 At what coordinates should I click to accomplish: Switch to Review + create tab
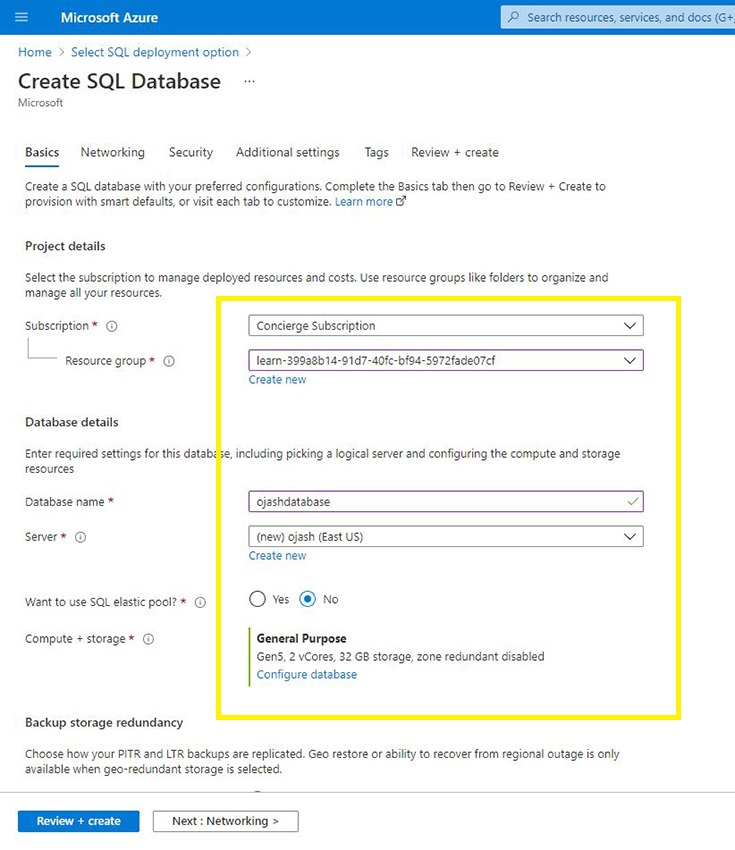pos(455,152)
